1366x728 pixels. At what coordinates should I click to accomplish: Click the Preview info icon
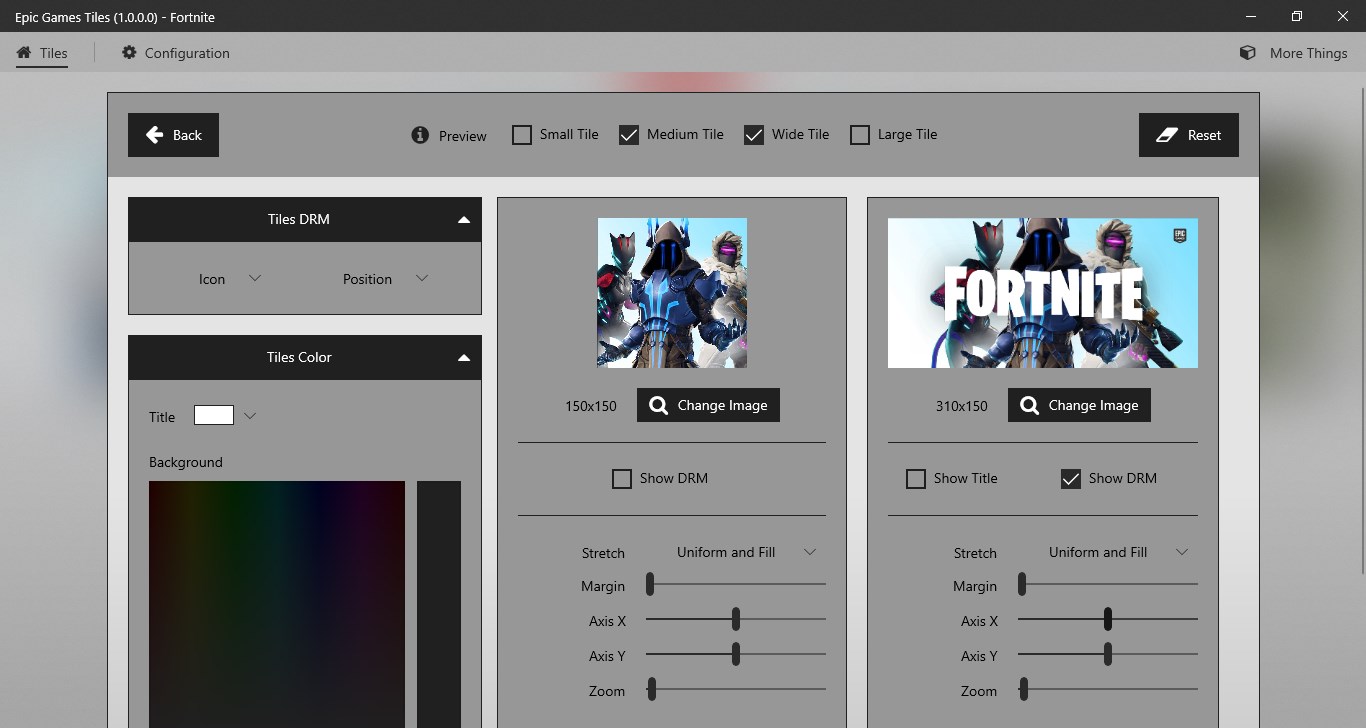click(420, 135)
